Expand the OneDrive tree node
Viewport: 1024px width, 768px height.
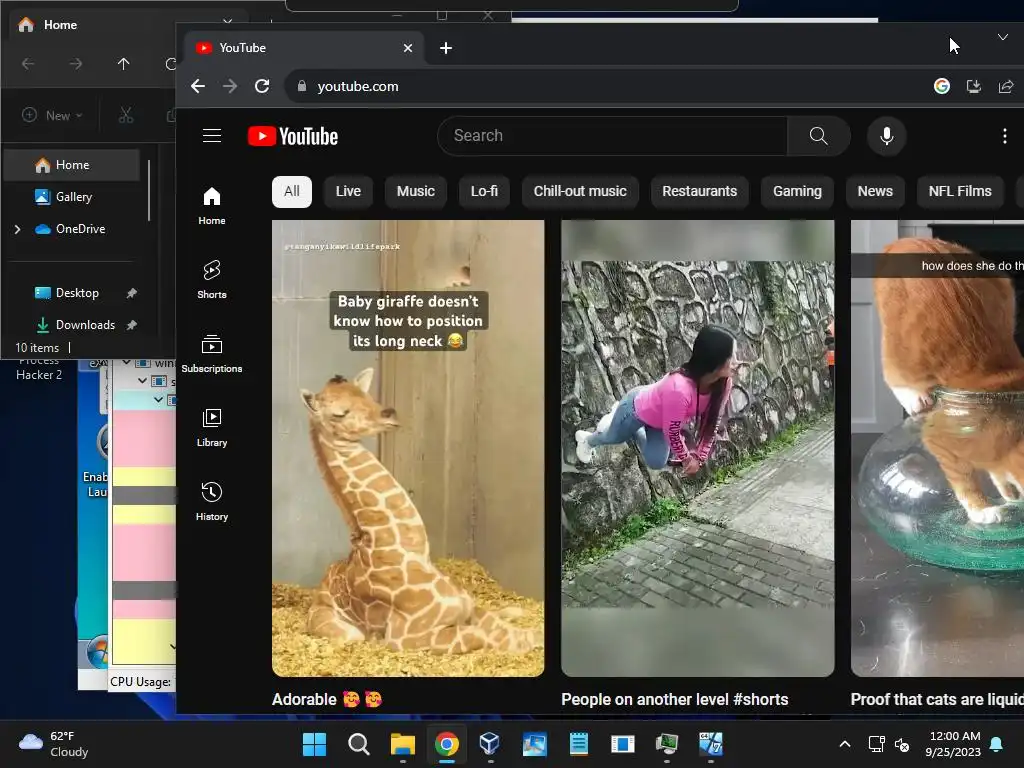(x=18, y=229)
